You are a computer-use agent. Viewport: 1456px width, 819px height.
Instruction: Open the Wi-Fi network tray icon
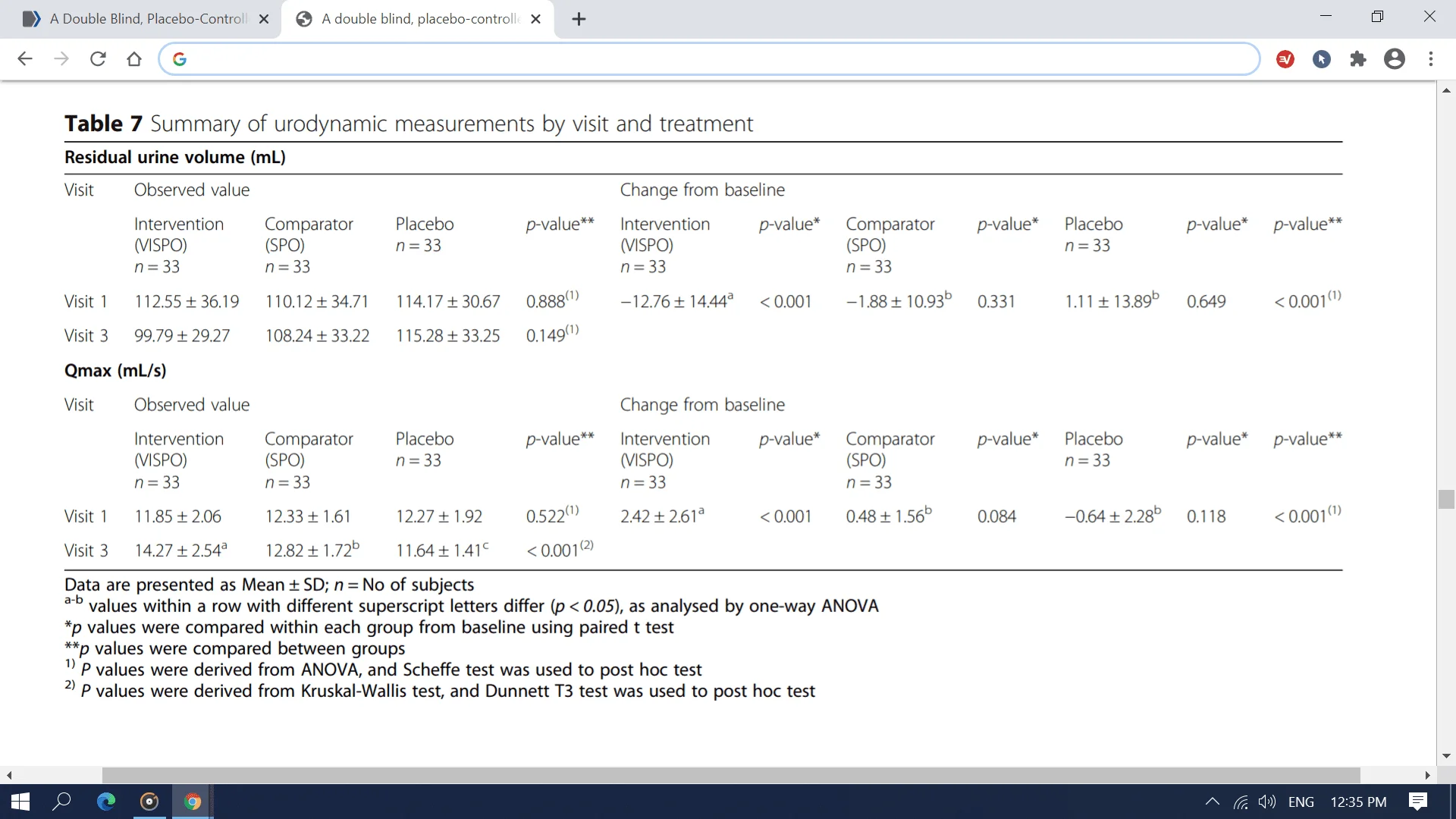[x=1241, y=802]
